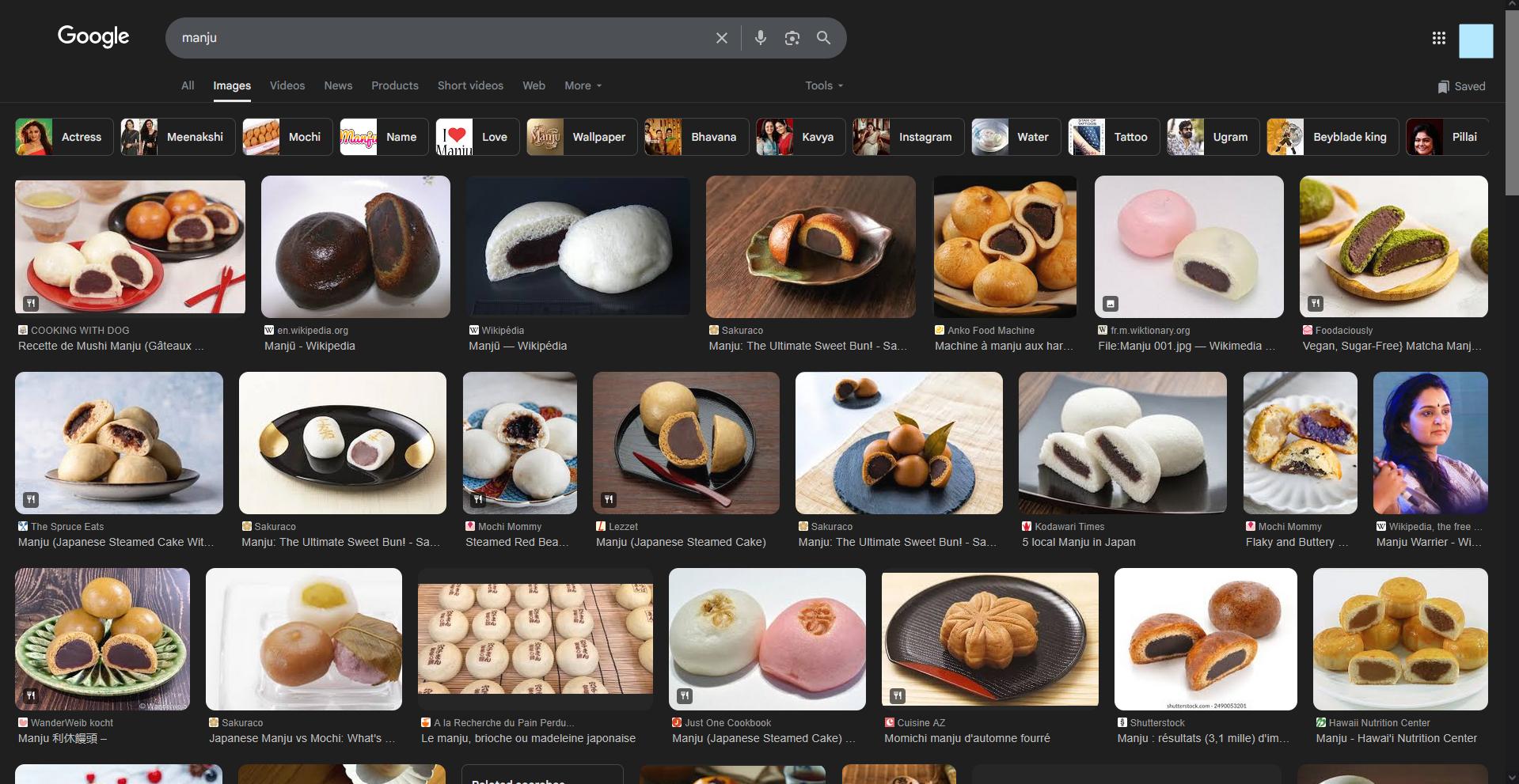This screenshot has width=1519, height=784.
Task: Click the image badge on the Wiktionary manju photo
Action: 1111,303
